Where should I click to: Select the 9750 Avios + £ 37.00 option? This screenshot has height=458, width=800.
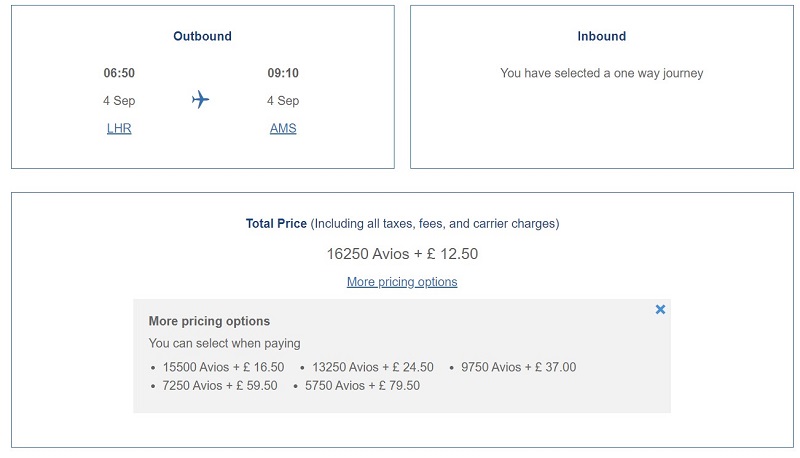click(518, 367)
